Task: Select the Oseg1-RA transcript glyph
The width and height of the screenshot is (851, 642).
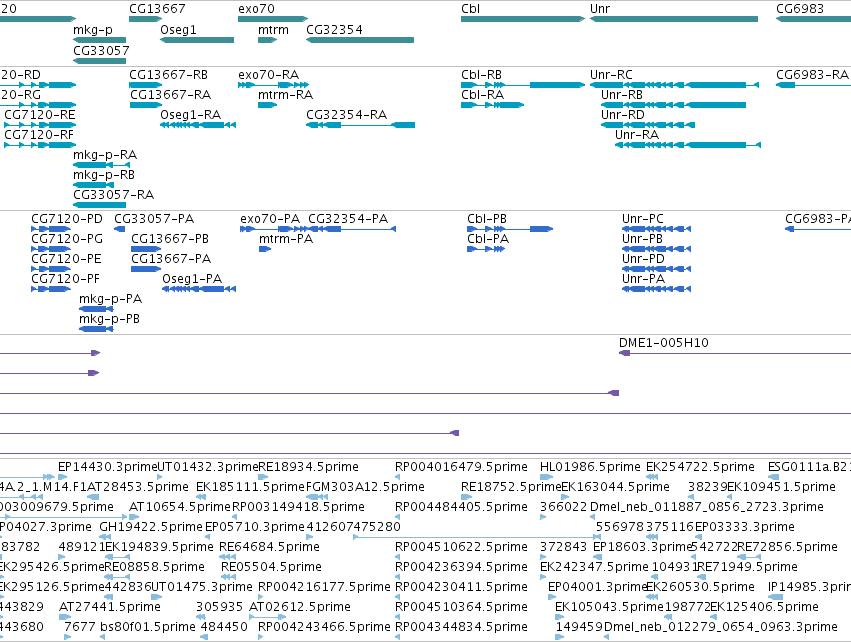Action: [198, 125]
